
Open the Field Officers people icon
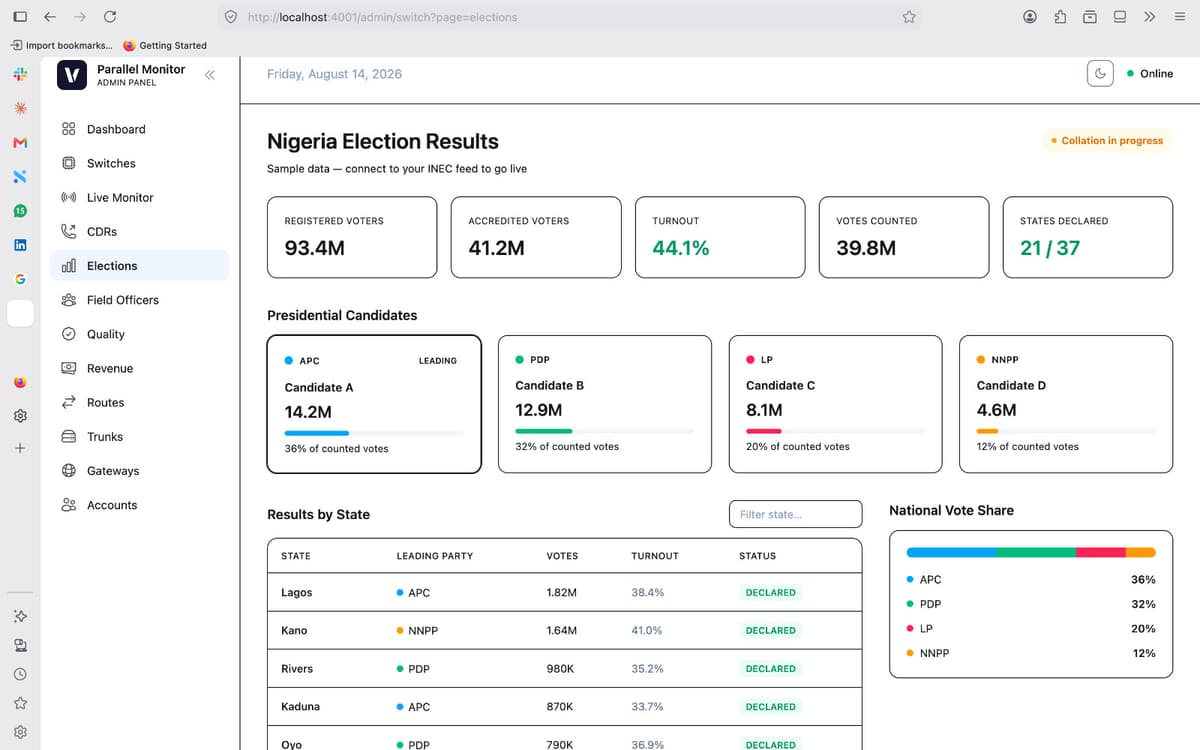click(69, 300)
